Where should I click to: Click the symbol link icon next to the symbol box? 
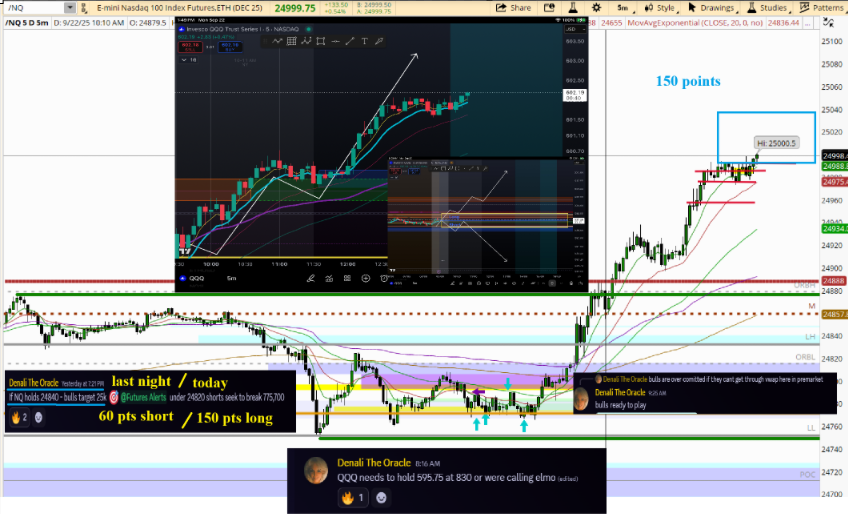tap(84, 8)
